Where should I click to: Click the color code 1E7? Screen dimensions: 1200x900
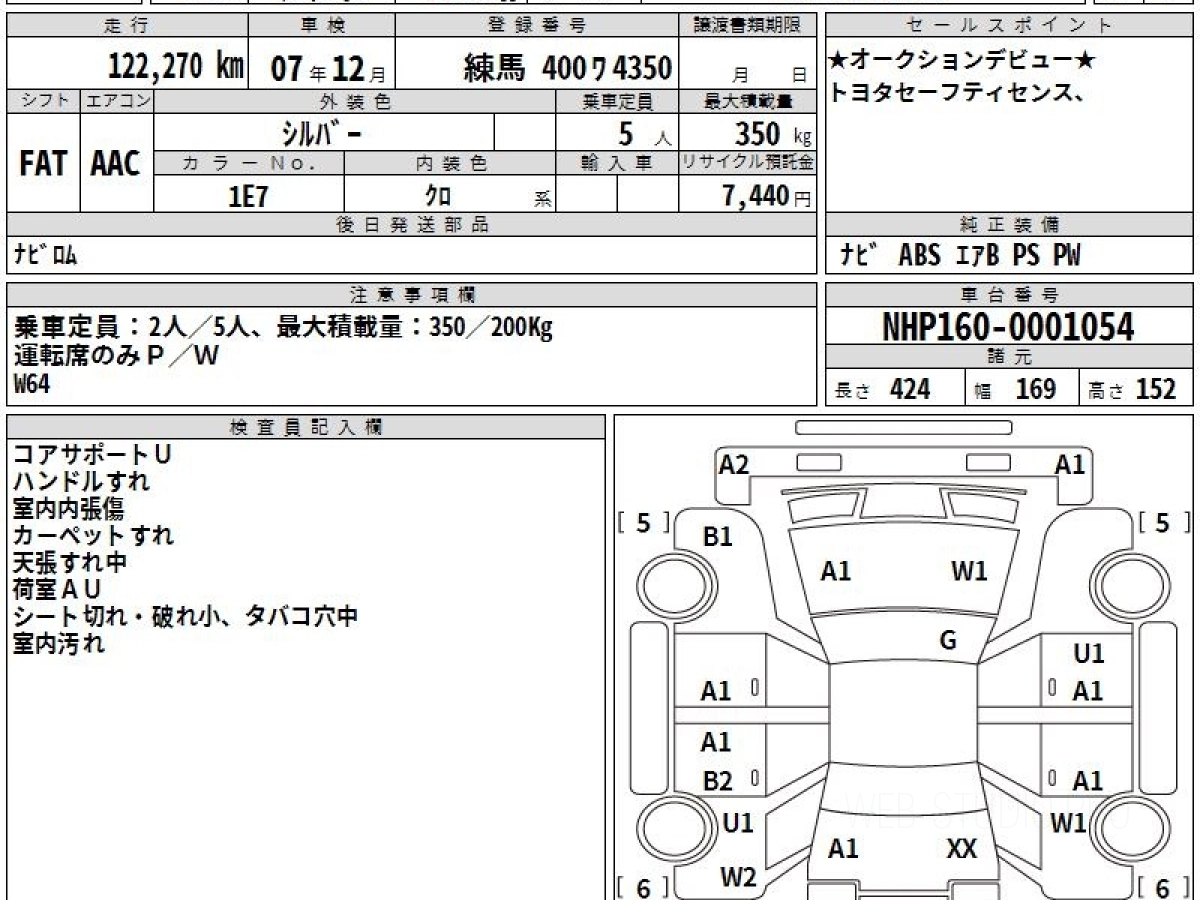[249, 196]
